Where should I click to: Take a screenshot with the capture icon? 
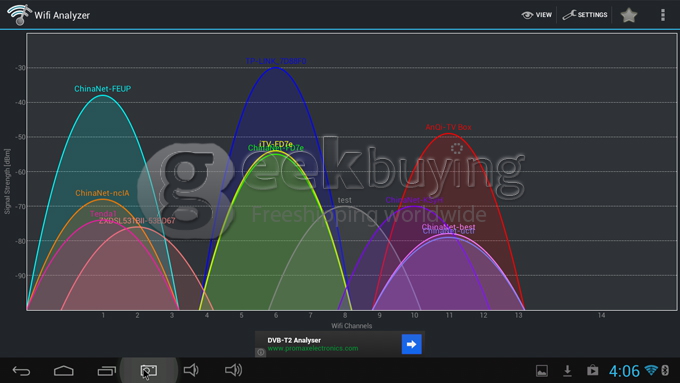[x=149, y=371]
